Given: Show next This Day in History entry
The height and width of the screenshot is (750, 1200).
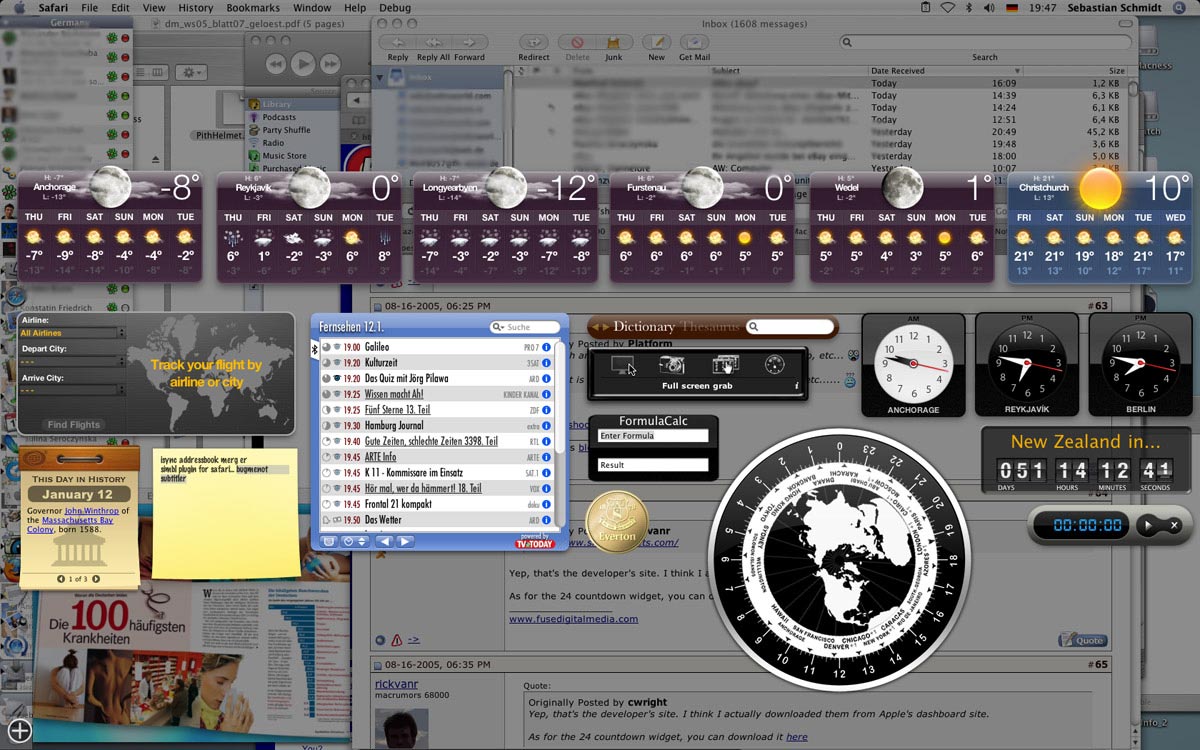Looking at the screenshot, I should point(96,579).
